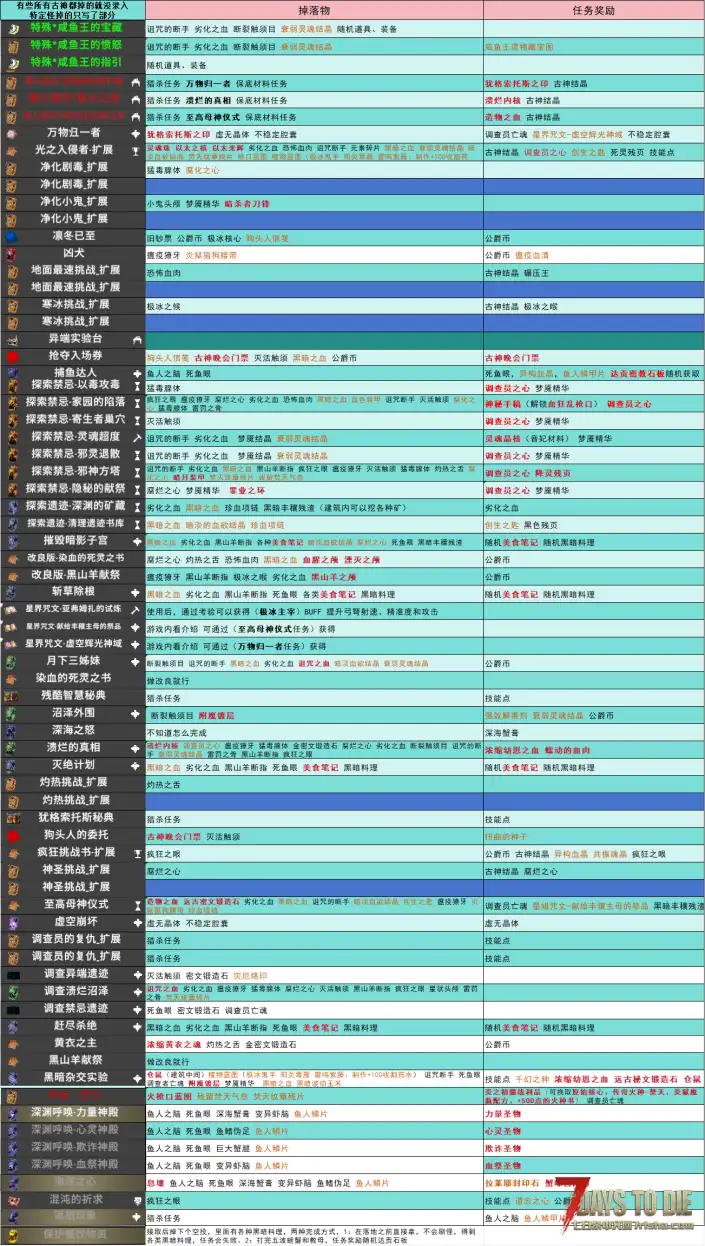
Task: Click the drop item 暗杀者刀锋
Action: click(x=246, y=202)
